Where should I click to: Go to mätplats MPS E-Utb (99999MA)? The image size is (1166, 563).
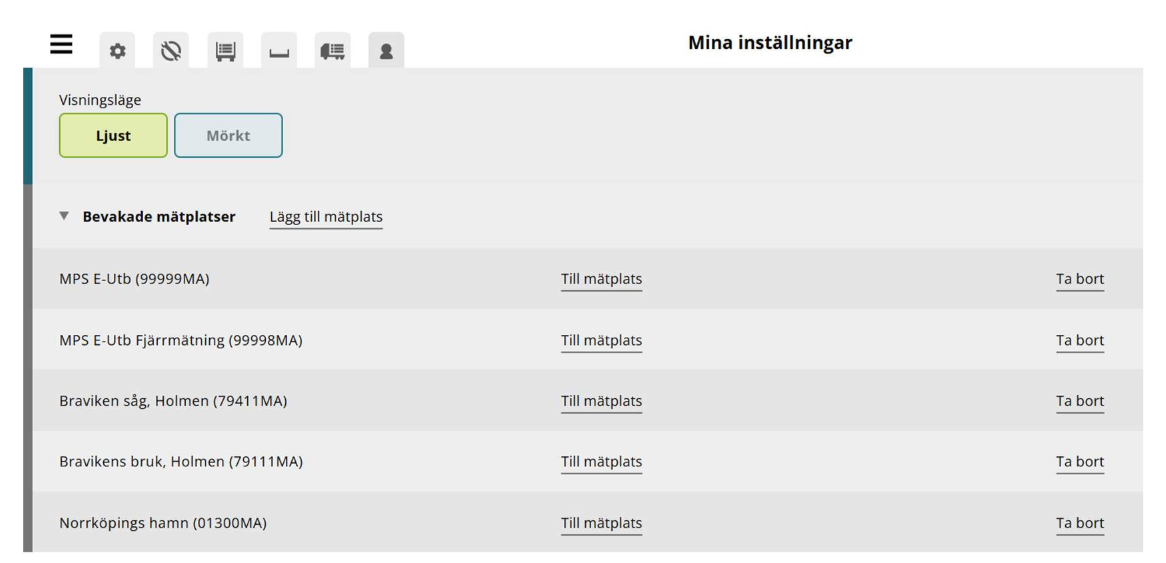602,280
